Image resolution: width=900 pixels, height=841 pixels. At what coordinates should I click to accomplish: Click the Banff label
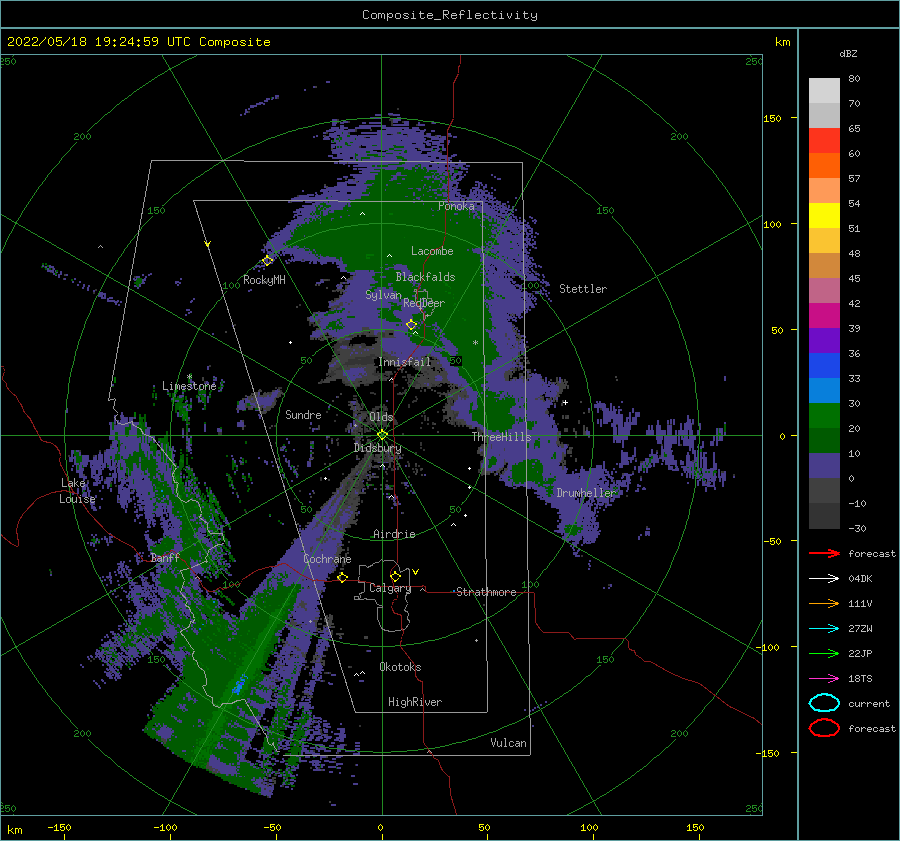[165, 557]
